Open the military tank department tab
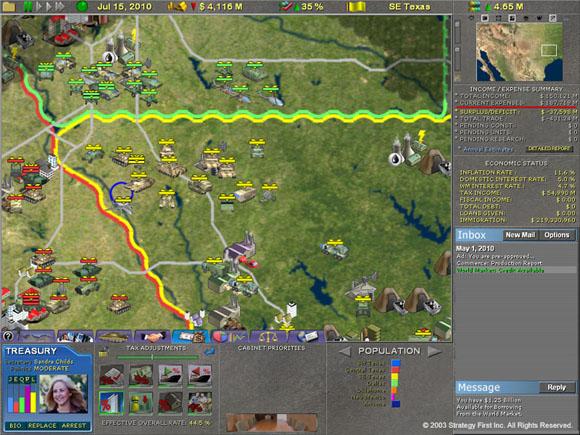Image resolution: width=580 pixels, height=435 pixels. coord(114,336)
